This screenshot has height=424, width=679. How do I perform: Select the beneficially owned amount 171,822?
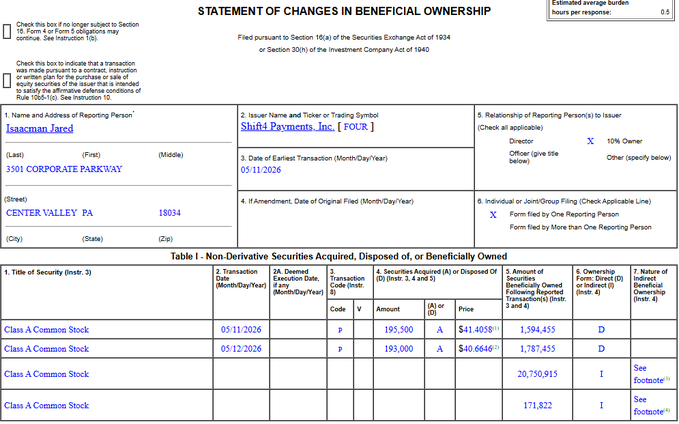pos(537,406)
